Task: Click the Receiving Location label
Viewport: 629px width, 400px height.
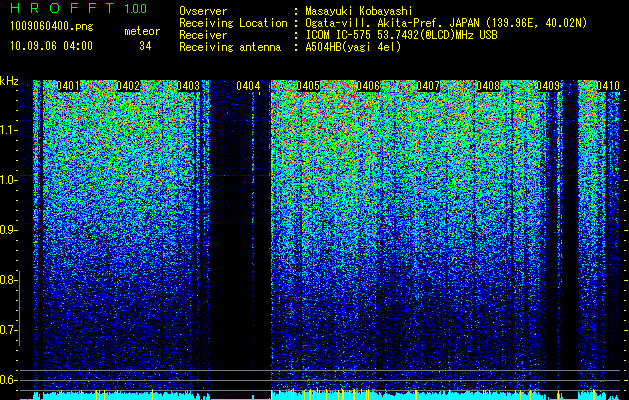Action: 233,23
